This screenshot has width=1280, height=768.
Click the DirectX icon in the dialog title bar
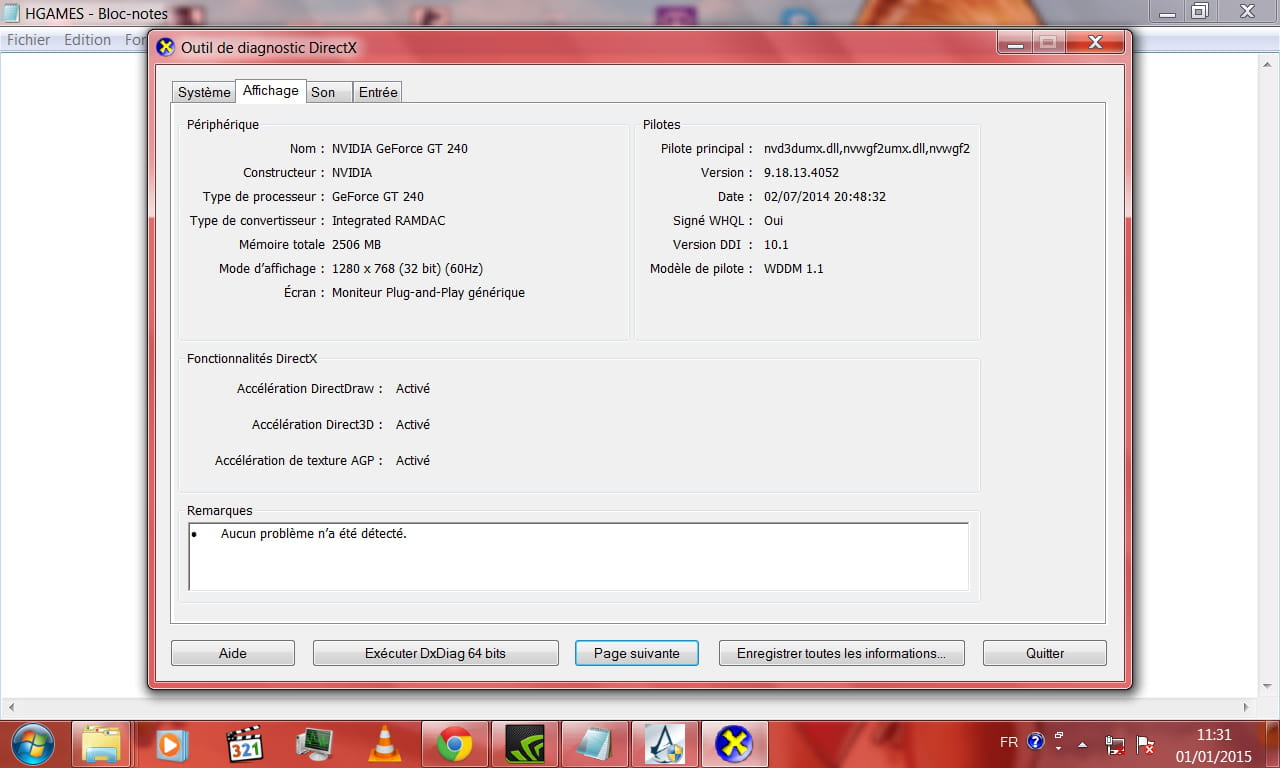166,47
